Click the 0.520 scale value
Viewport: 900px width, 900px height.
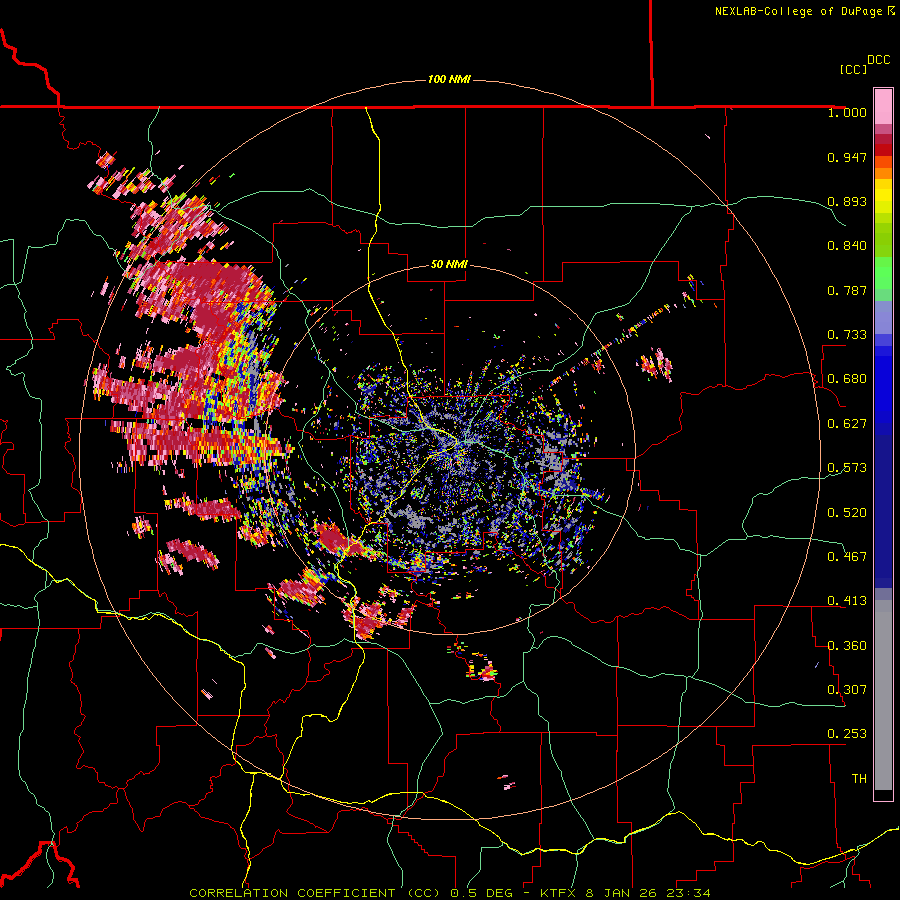tap(847, 513)
